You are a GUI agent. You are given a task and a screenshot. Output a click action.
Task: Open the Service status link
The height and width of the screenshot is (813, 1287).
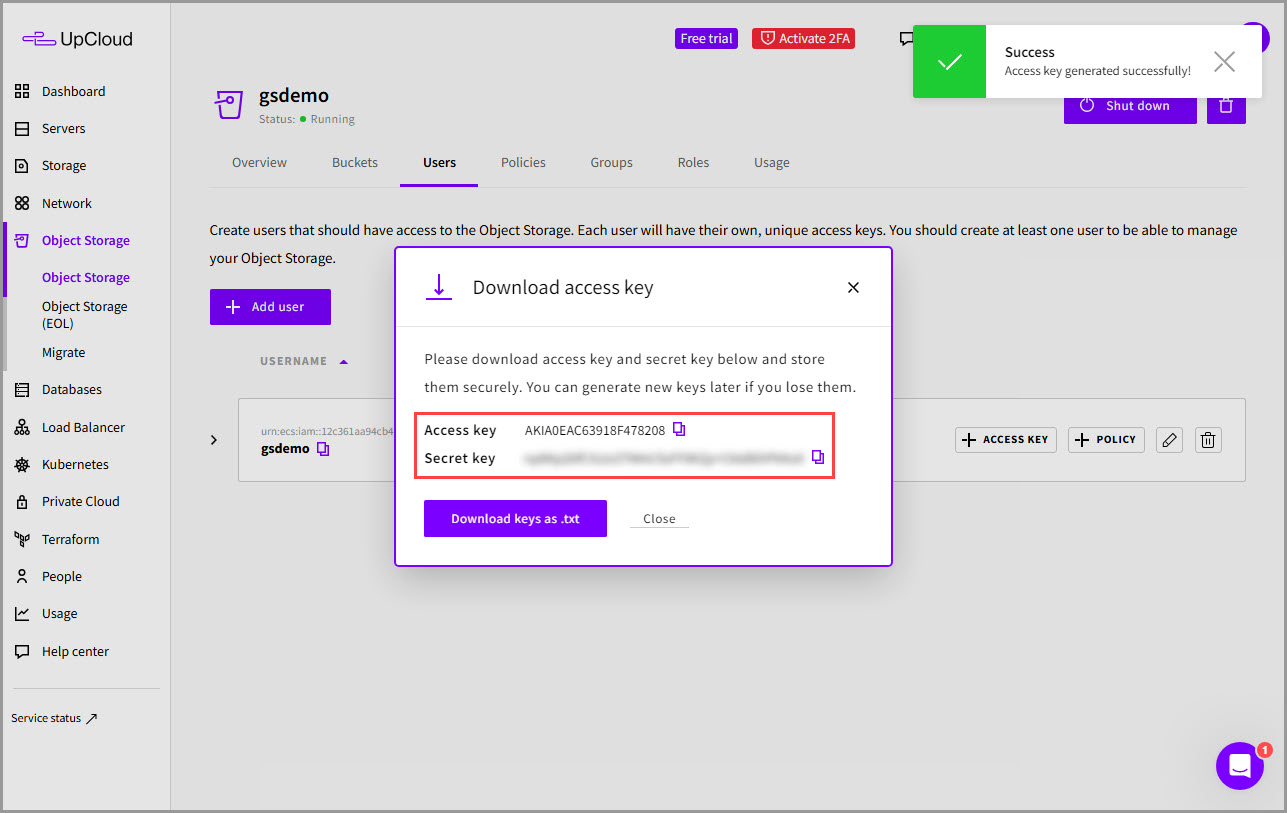coord(54,718)
